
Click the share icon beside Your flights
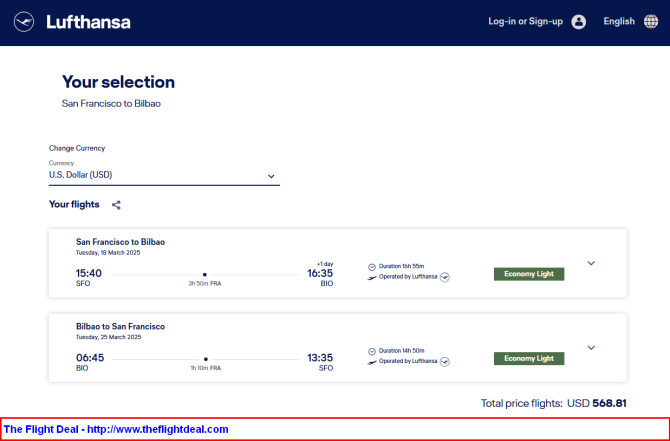[116, 205]
